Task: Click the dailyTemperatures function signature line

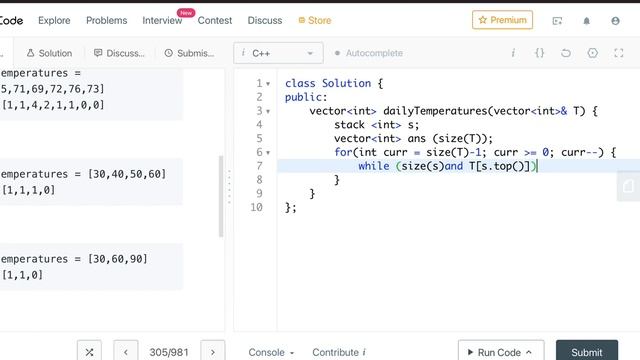Action: [x=453, y=111]
